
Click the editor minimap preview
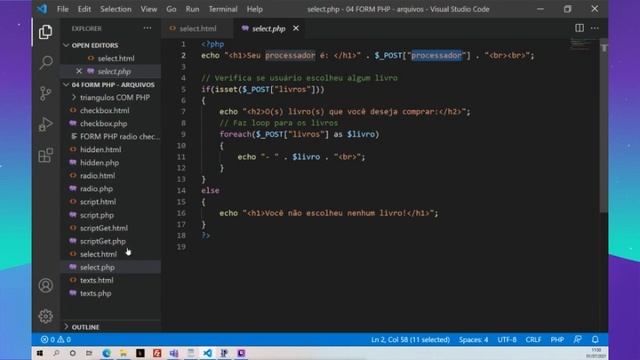pyautogui.click(x=580, y=44)
